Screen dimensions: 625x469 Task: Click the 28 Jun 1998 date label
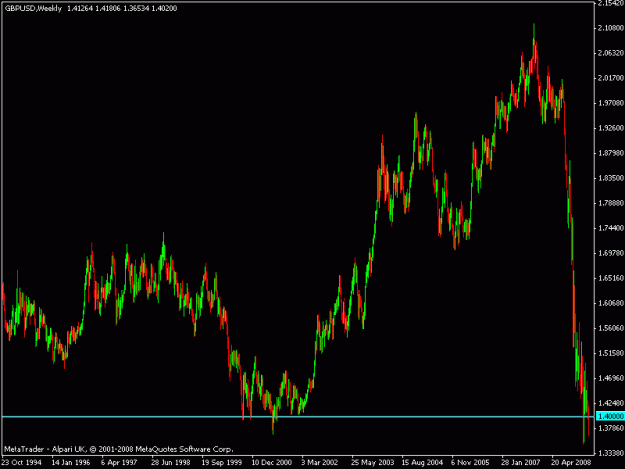[x=171, y=463]
